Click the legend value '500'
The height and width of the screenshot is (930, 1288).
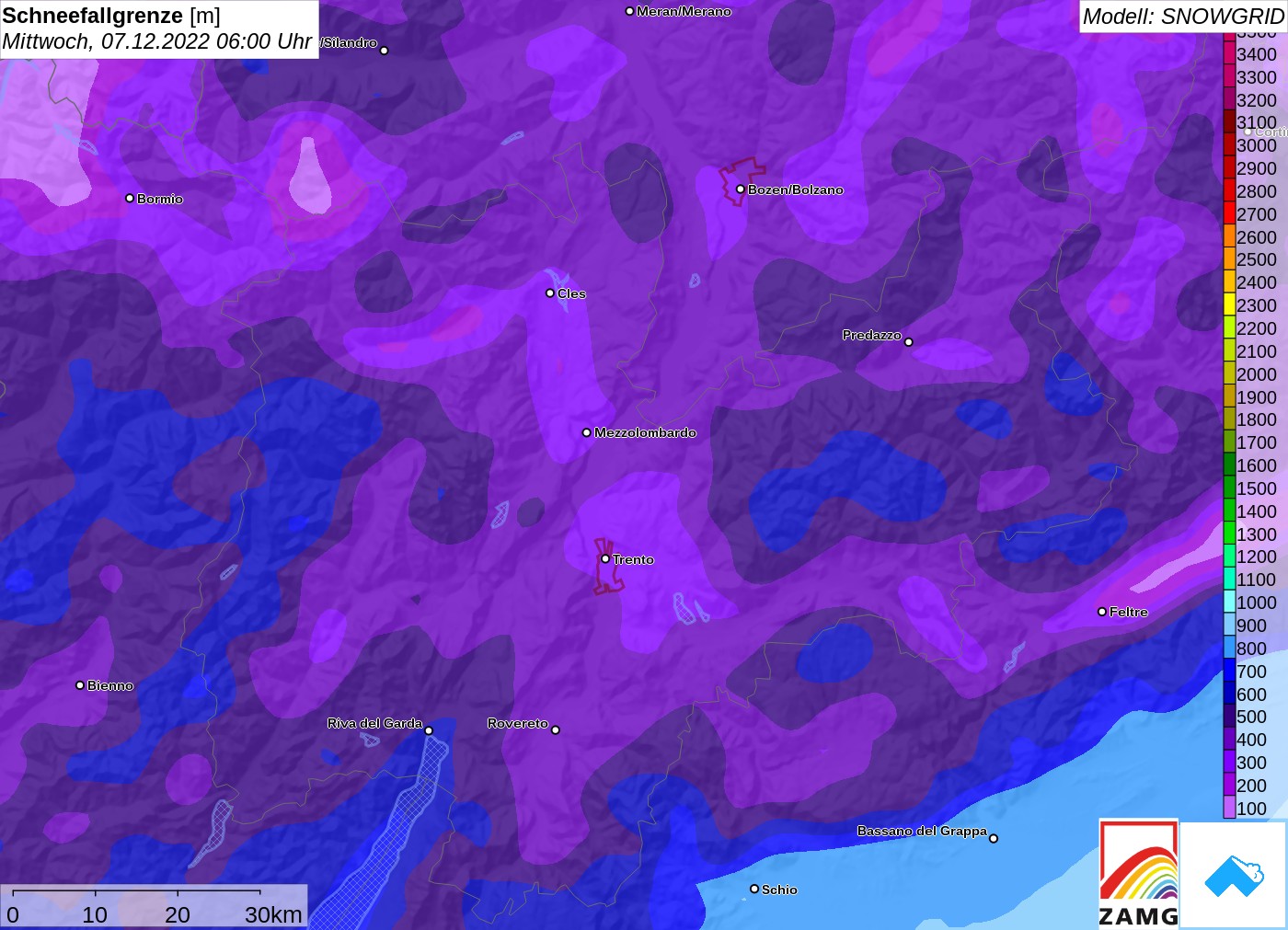coord(1251,717)
